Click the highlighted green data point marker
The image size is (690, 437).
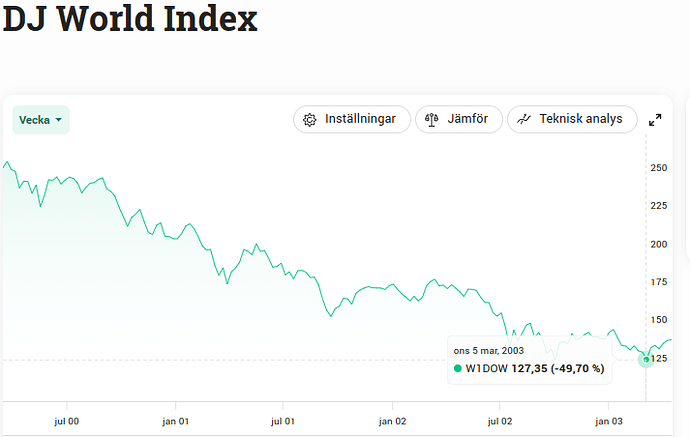click(x=646, y=358)
